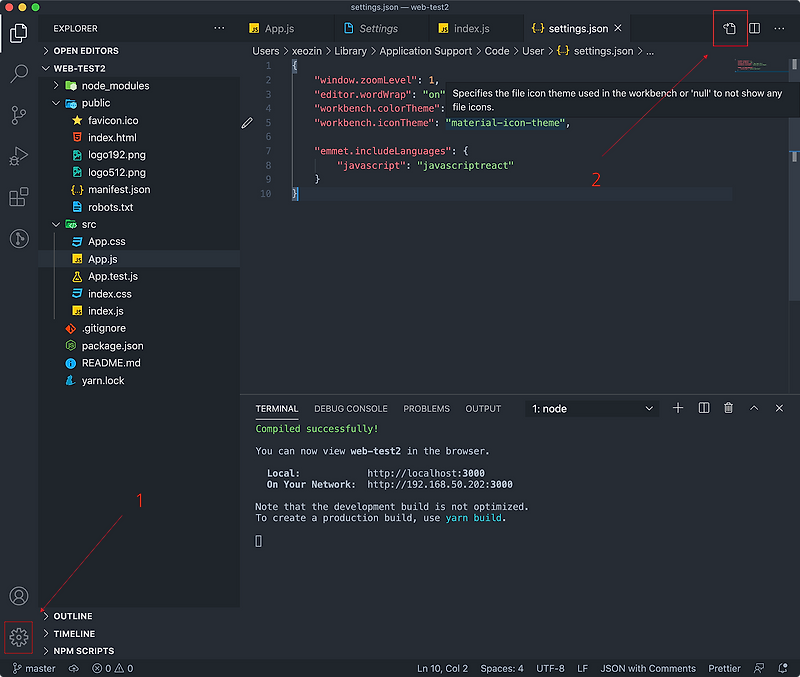Create a new terminal with the plus icon
Image resolution: width=800 pixels, height=677 pixels.
(678, 408)
